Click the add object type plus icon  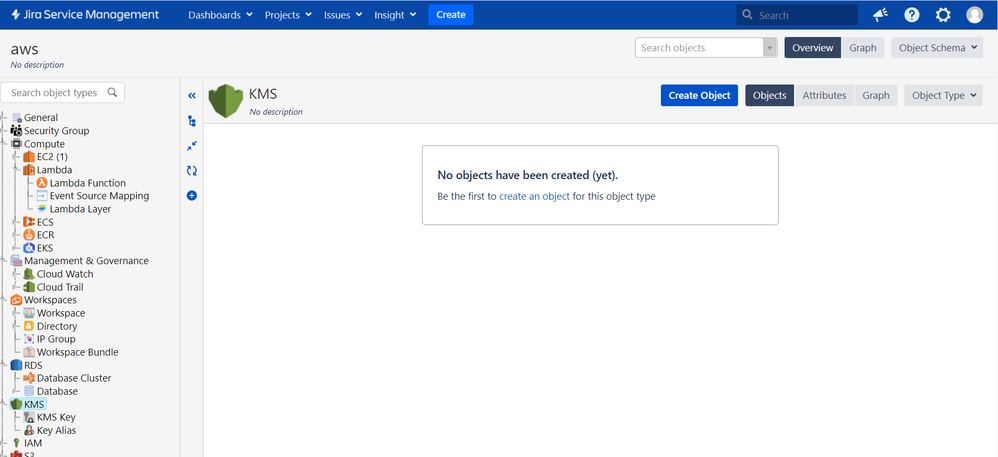point(192,195)
